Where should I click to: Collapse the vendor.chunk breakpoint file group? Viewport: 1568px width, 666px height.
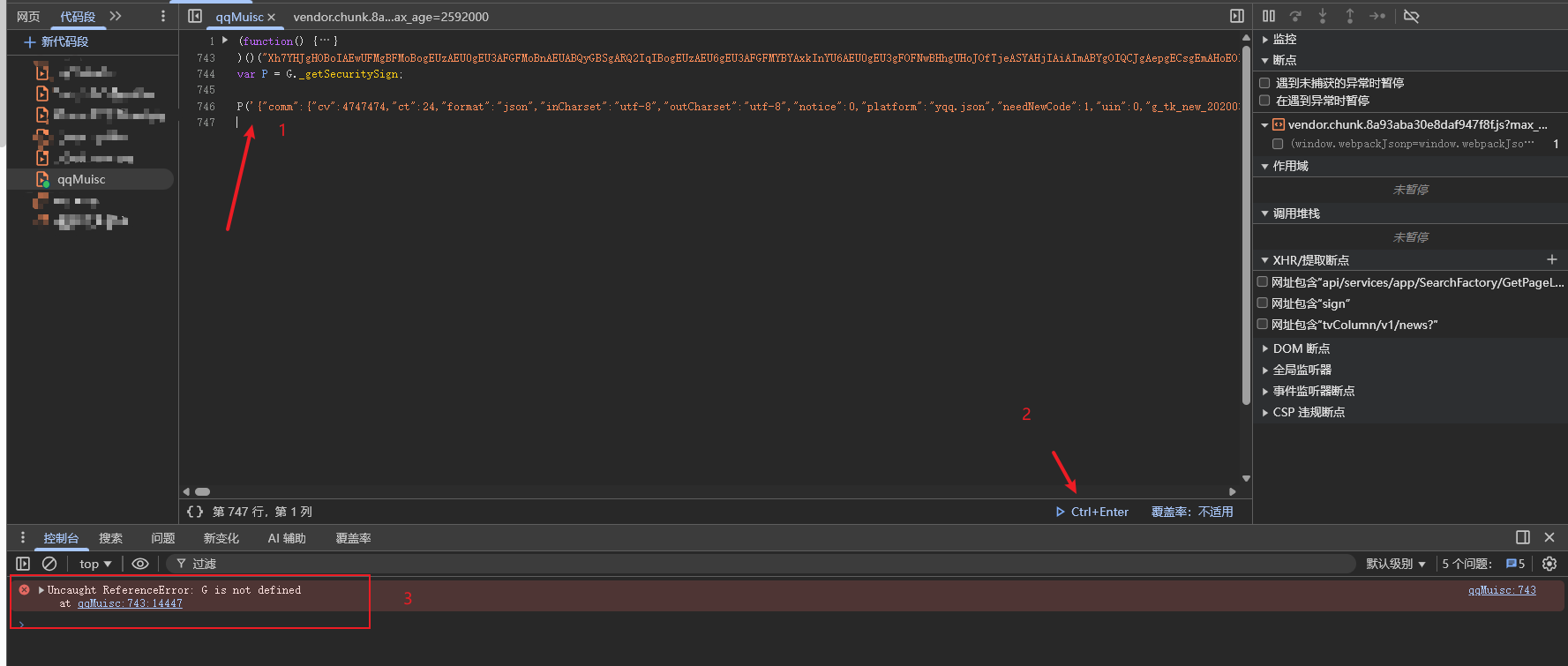coord(1265,125)
